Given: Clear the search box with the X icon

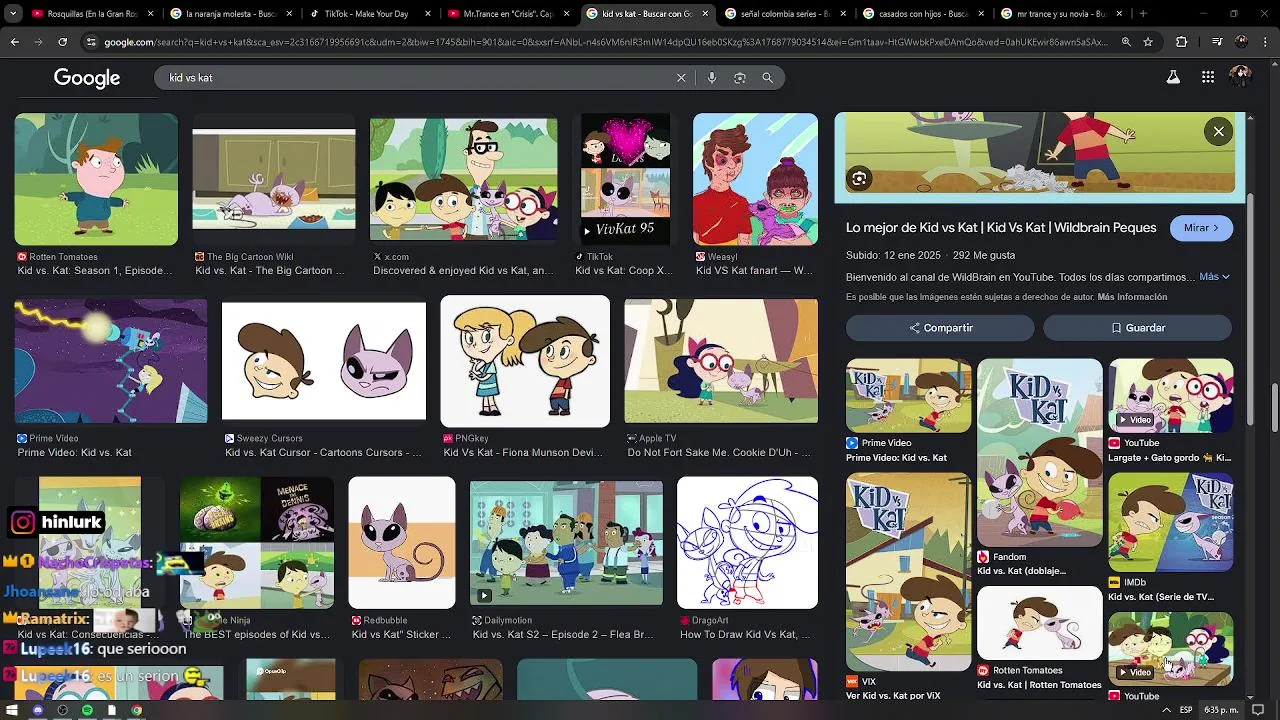Looking at the screenshot, I should pyautogui.click(x=681, y=78).
